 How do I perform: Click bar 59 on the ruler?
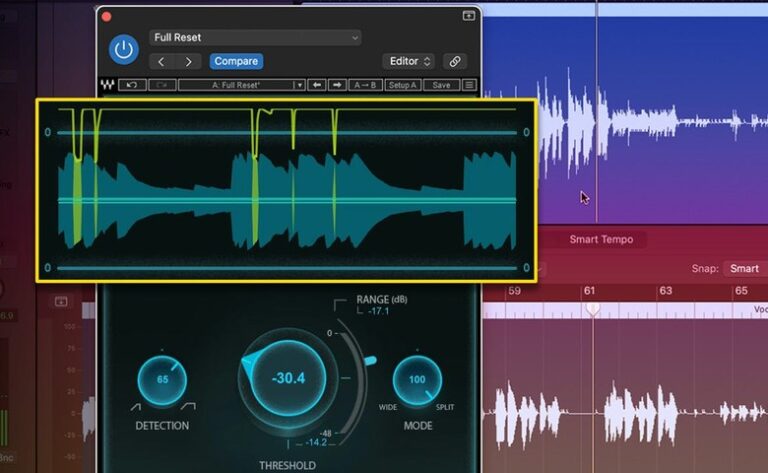[514, 291]
